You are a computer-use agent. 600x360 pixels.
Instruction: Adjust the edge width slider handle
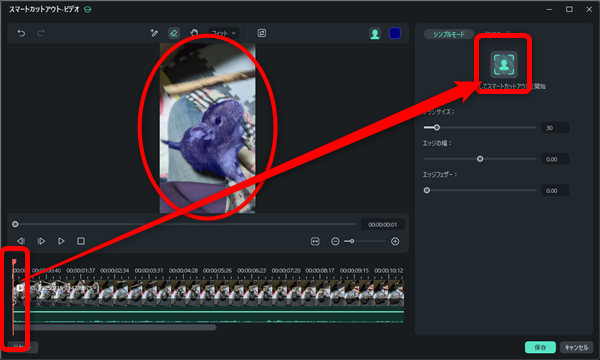tap(480, 159)
